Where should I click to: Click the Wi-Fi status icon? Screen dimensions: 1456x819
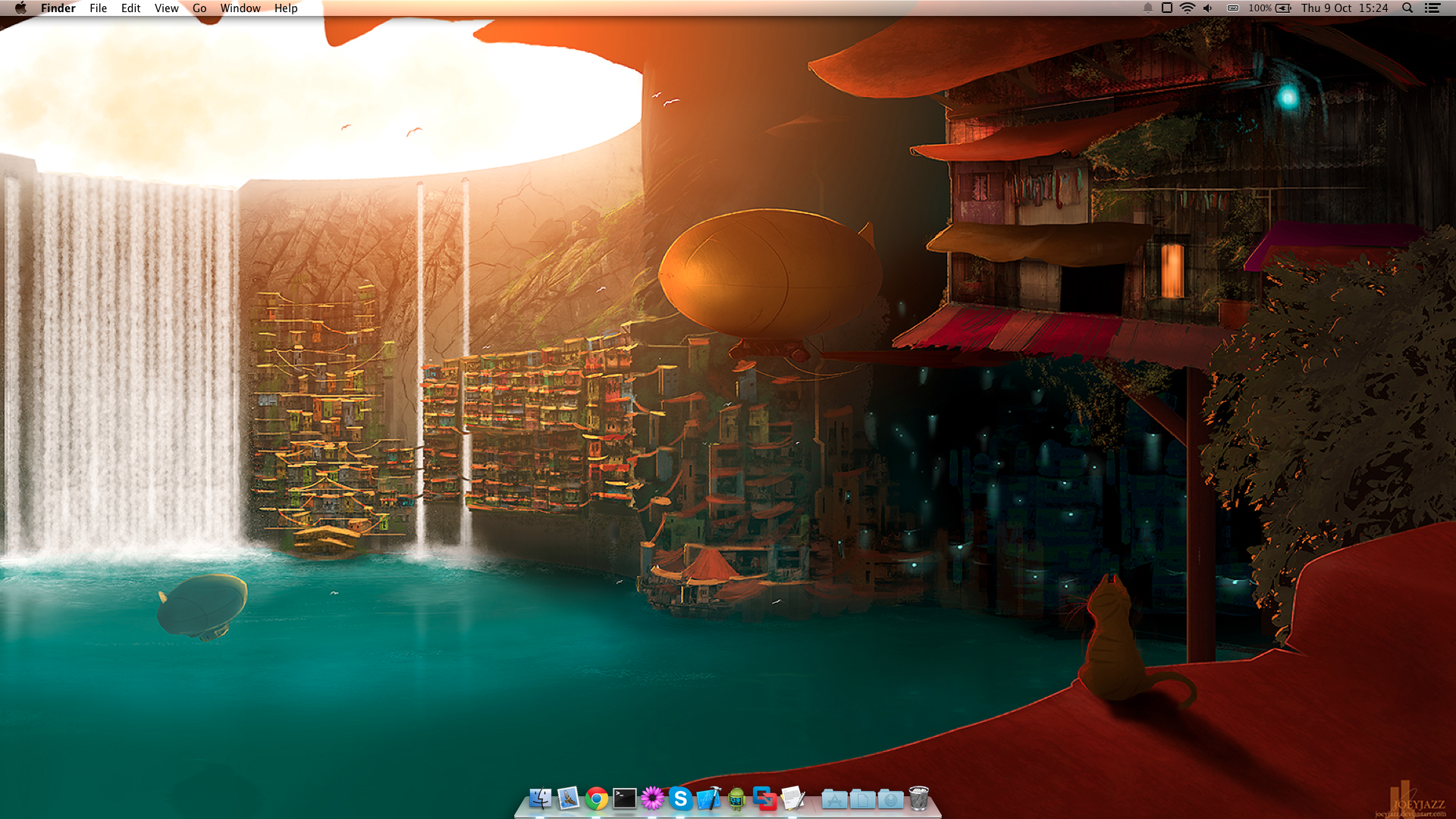point(1188,8)
